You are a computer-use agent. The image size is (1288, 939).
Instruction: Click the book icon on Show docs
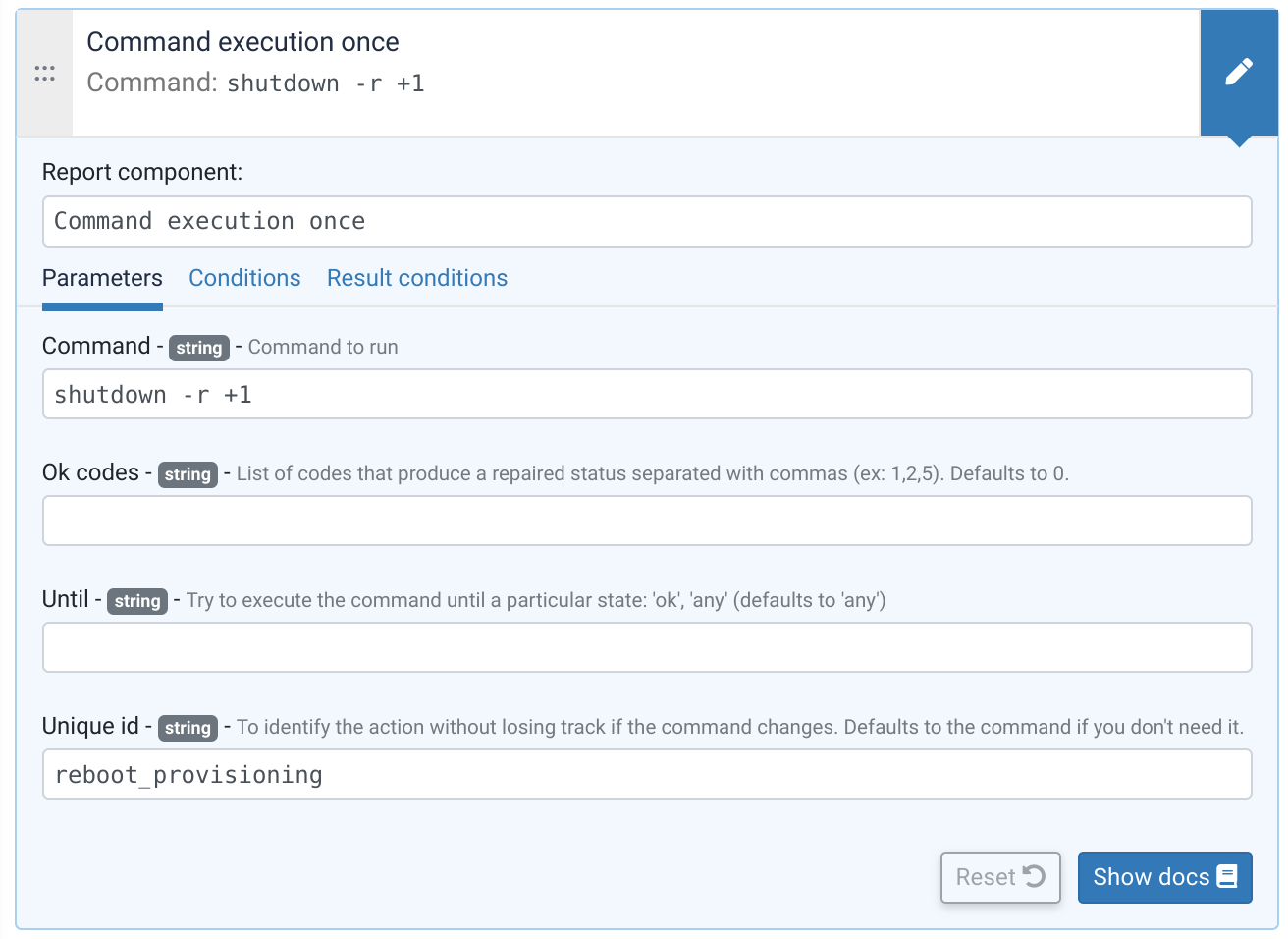1227,876
